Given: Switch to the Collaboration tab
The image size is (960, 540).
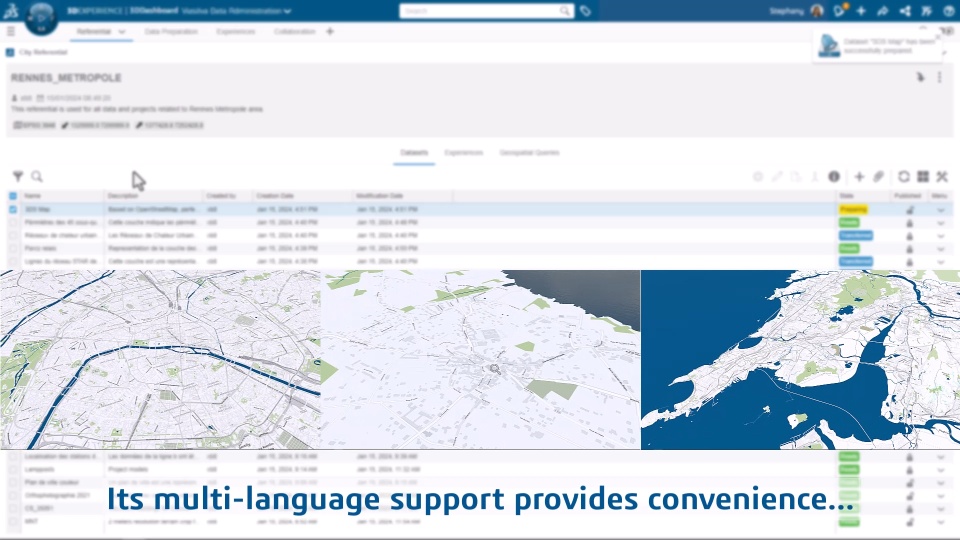Looking at the screenshot, I should [294, 31].
